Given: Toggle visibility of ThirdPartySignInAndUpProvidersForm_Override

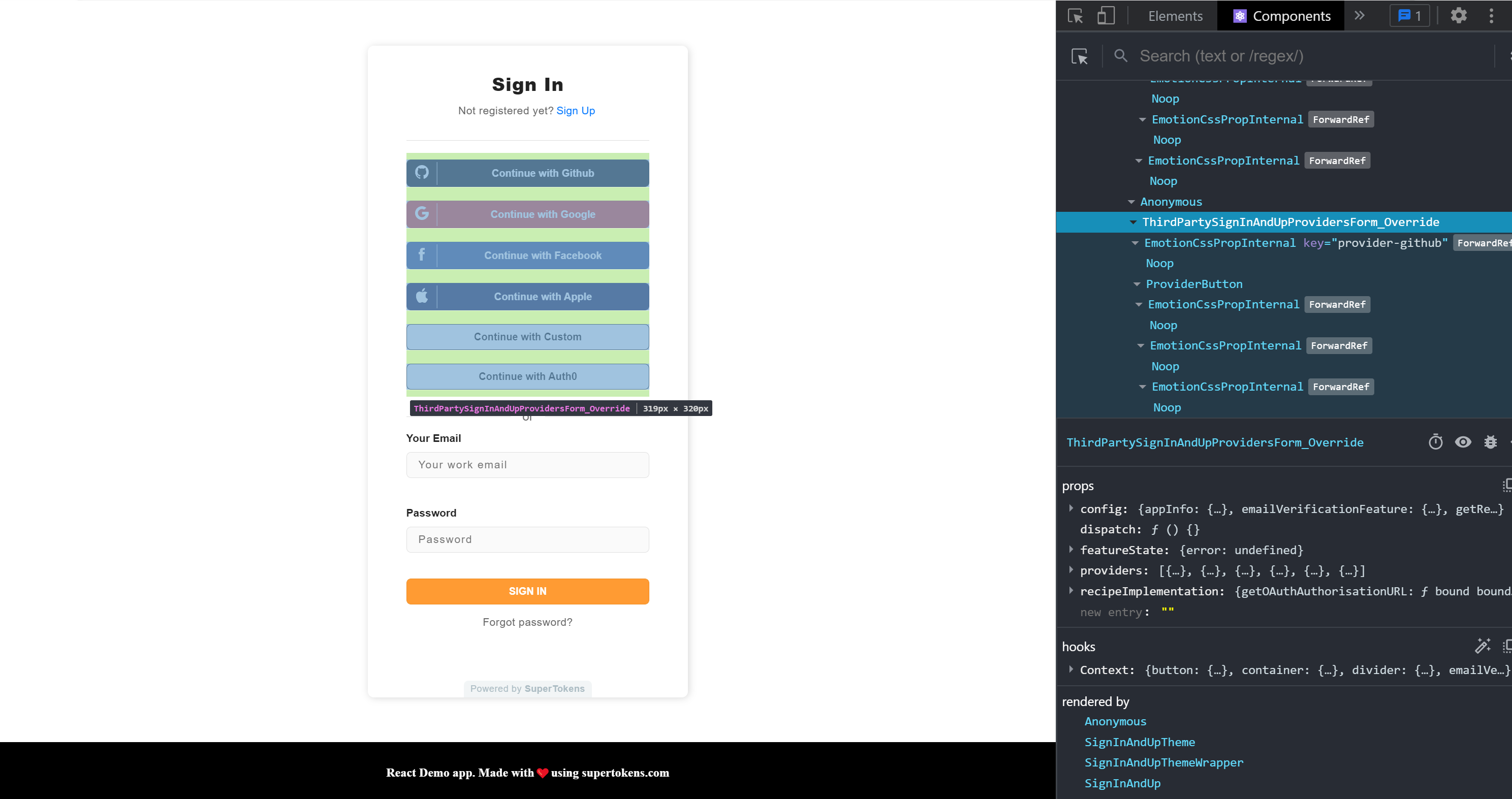Looking at the screenshot, I should (1462, 442).
